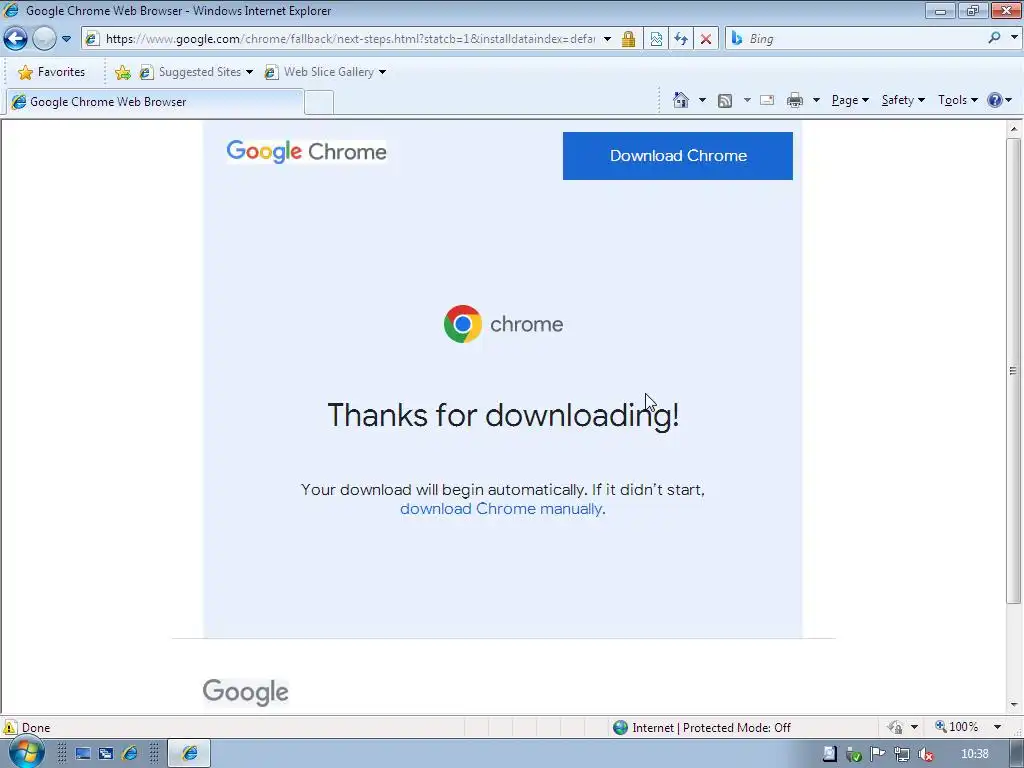Launch Internet Explorer from quick launch
1024x768 pixels.
point(130,754)
